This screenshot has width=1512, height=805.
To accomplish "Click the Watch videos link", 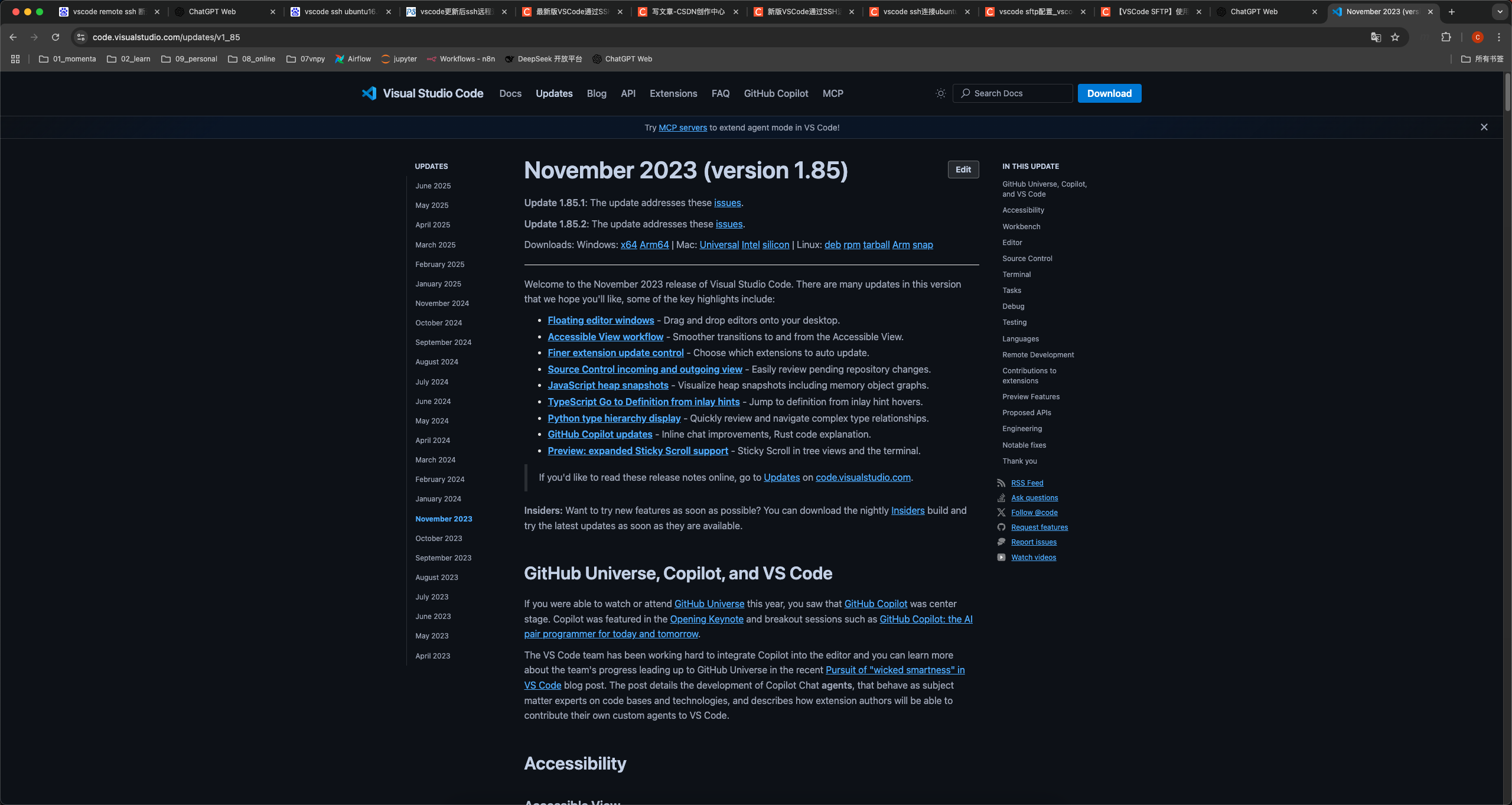I will pyautogui.click(x=1034, y=558).
